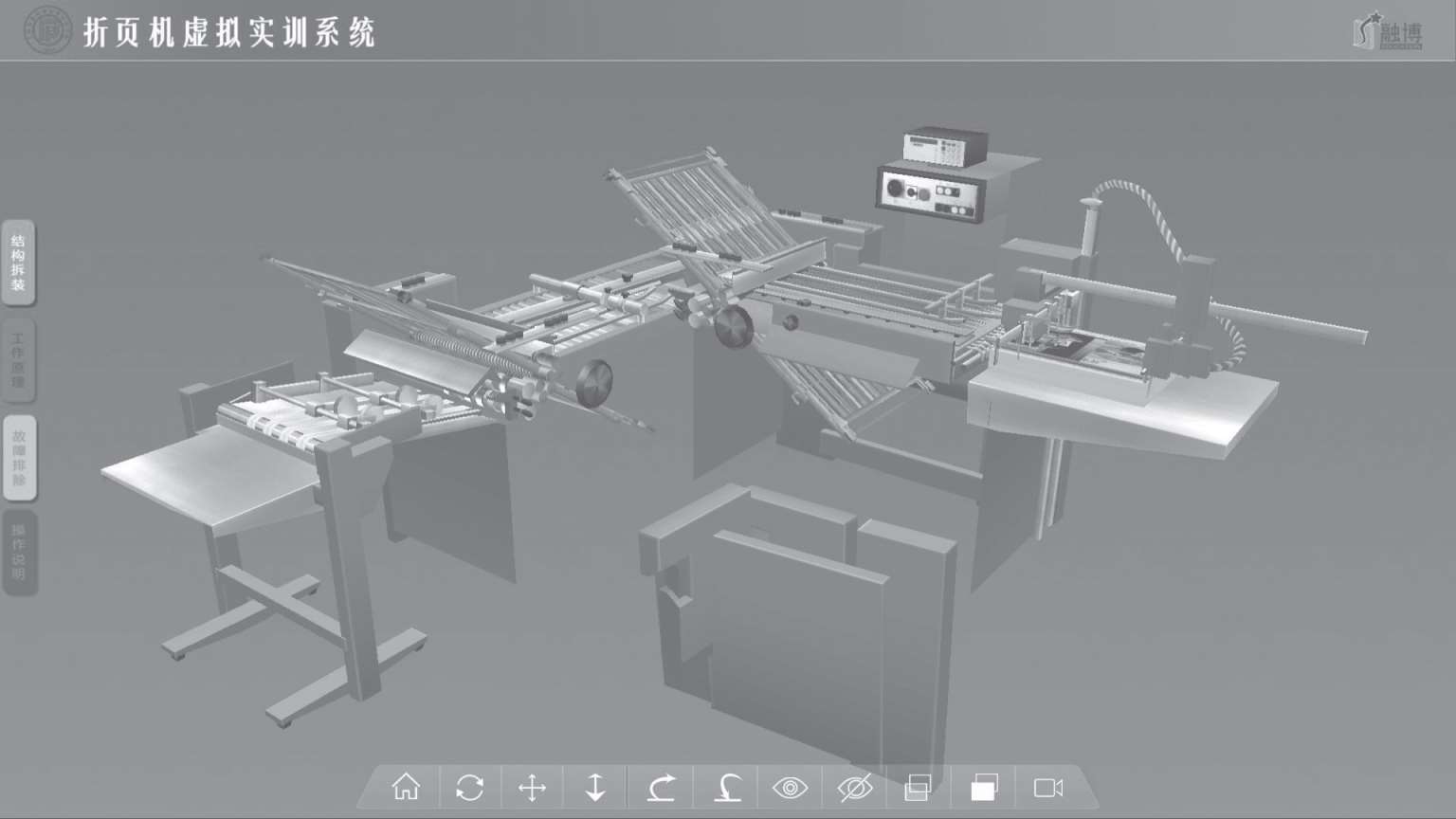Image resolution: width=1456 pixels, height=819 pixels.
Task: Click the 折页机虚拟实训系统 title text
Action: [229, 32]
